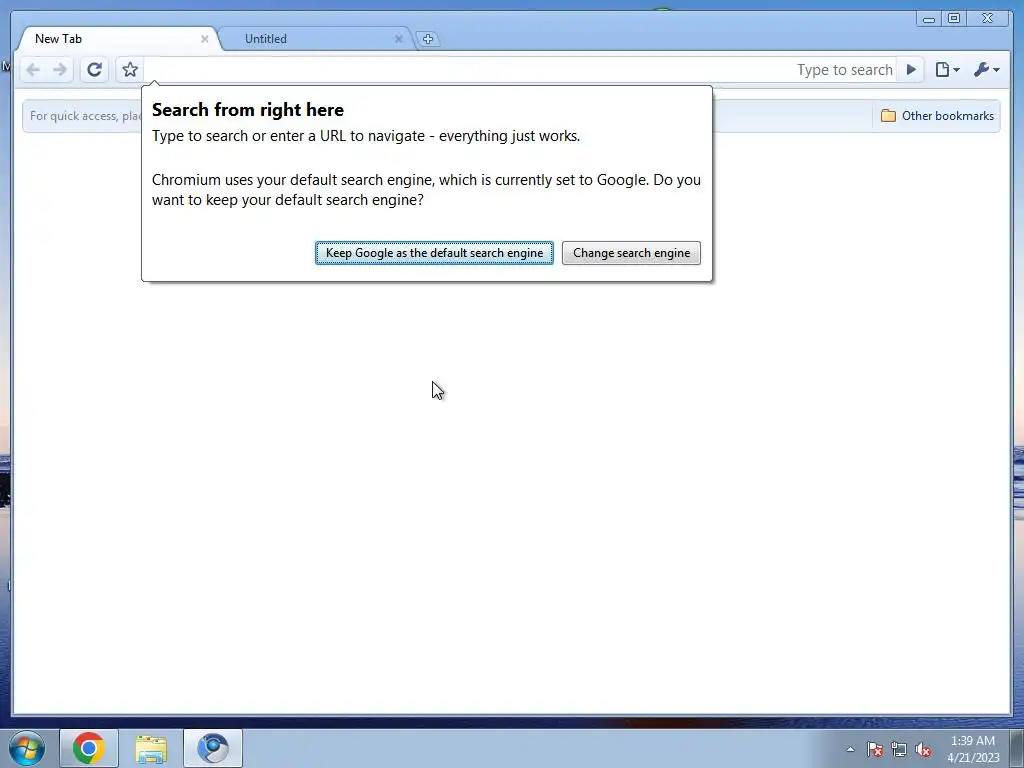Open the page control menu
The image size is (1024, 768).
tap(948, 70)
